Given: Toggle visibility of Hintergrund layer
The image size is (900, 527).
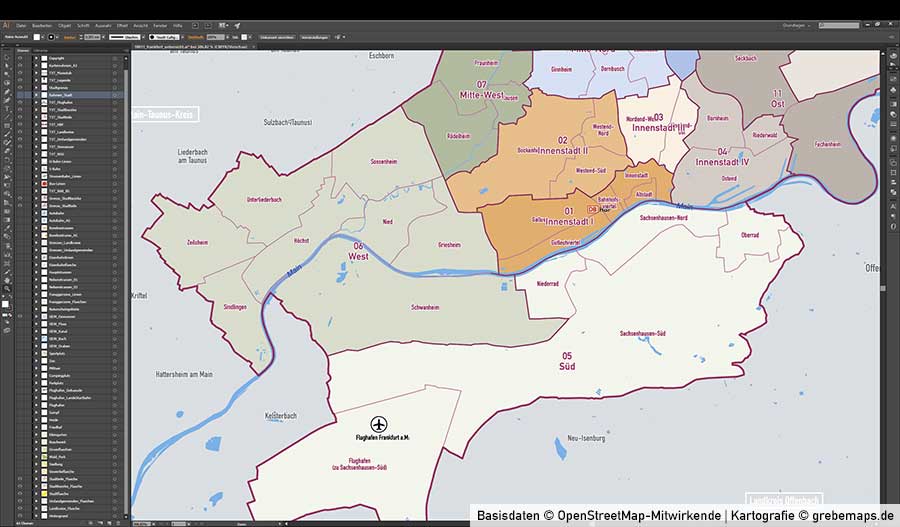Looking at the screenshot, I should pyautogui.click(x=20, y=516).
